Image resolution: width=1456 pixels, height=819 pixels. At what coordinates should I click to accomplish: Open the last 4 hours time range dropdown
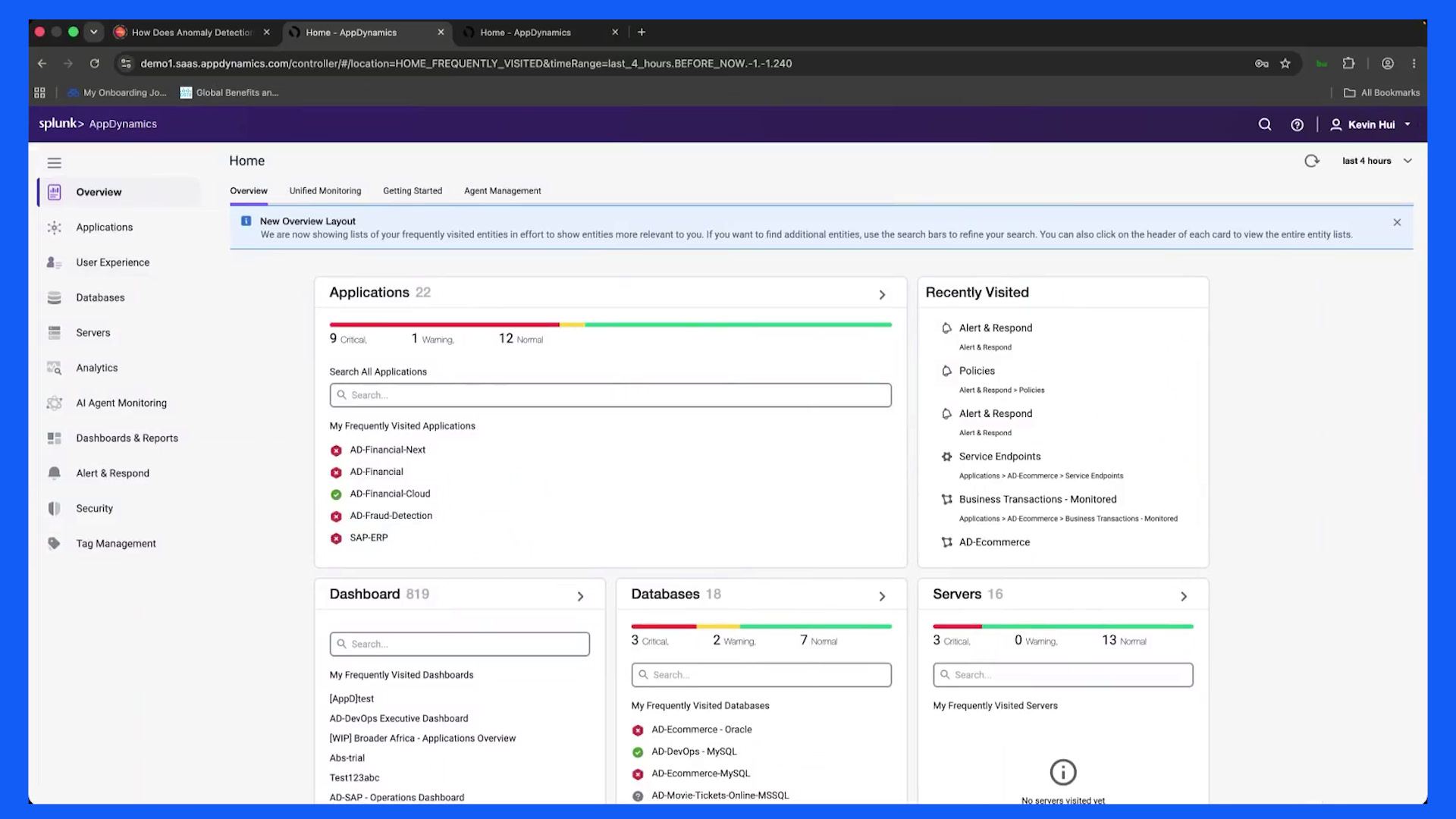click(1377, 161)
